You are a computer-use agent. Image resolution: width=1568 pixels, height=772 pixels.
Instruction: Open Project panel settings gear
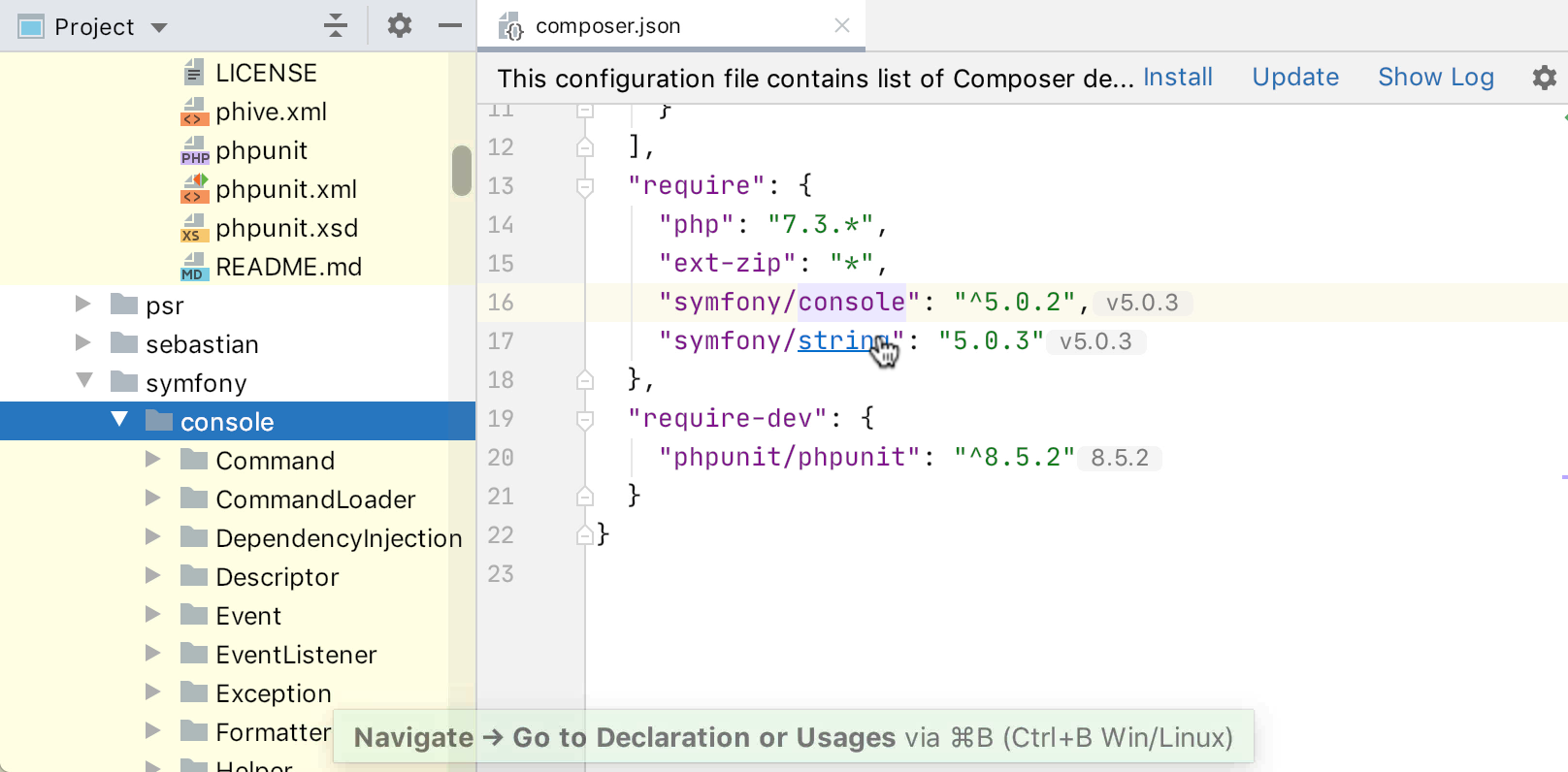point(400,26)
